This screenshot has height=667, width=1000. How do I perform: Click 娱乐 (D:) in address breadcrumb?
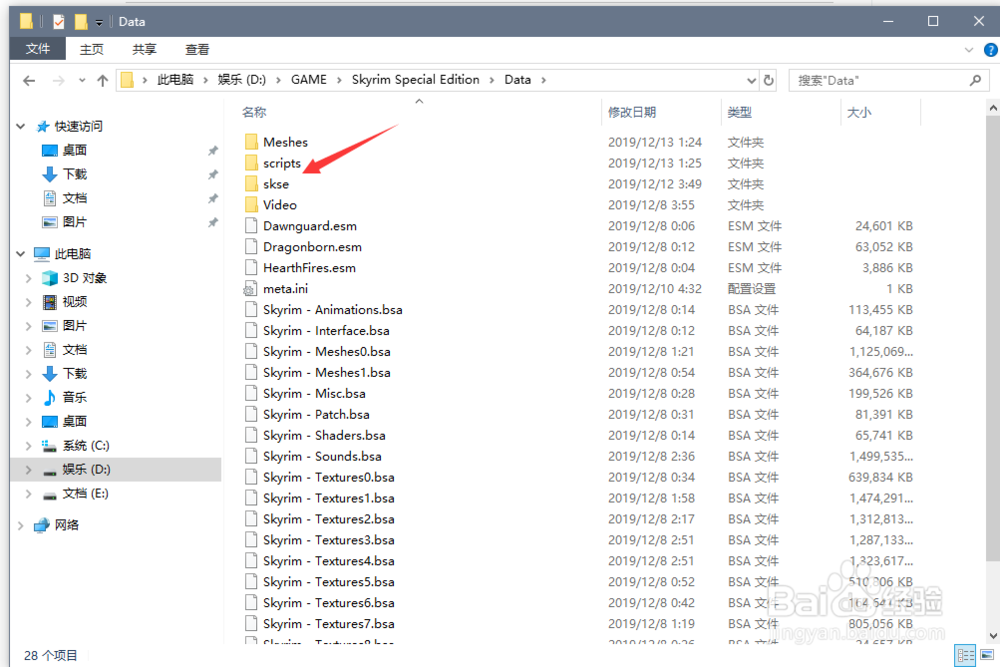tap(242, 80)
